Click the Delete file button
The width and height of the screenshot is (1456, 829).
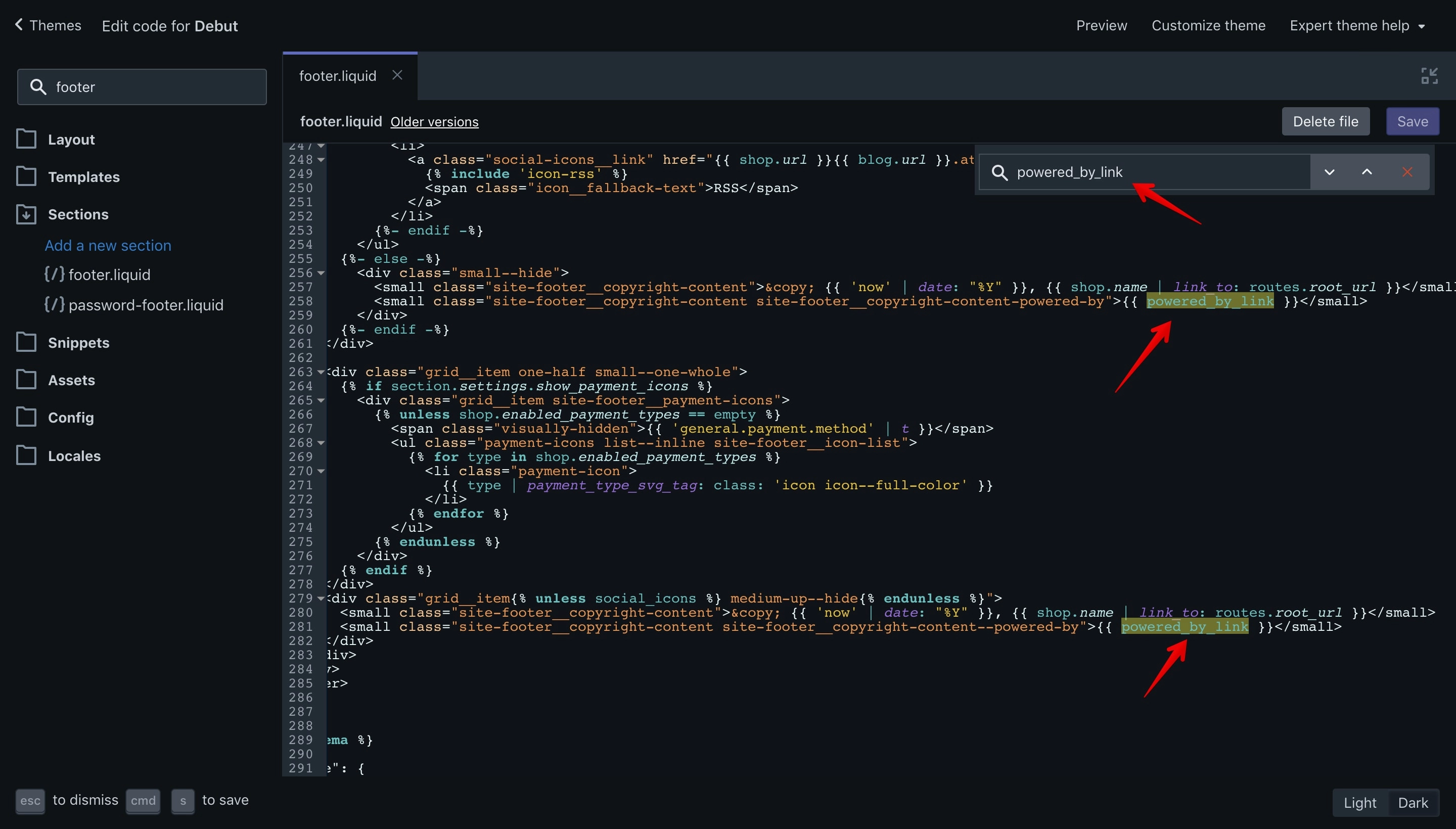1325,121
